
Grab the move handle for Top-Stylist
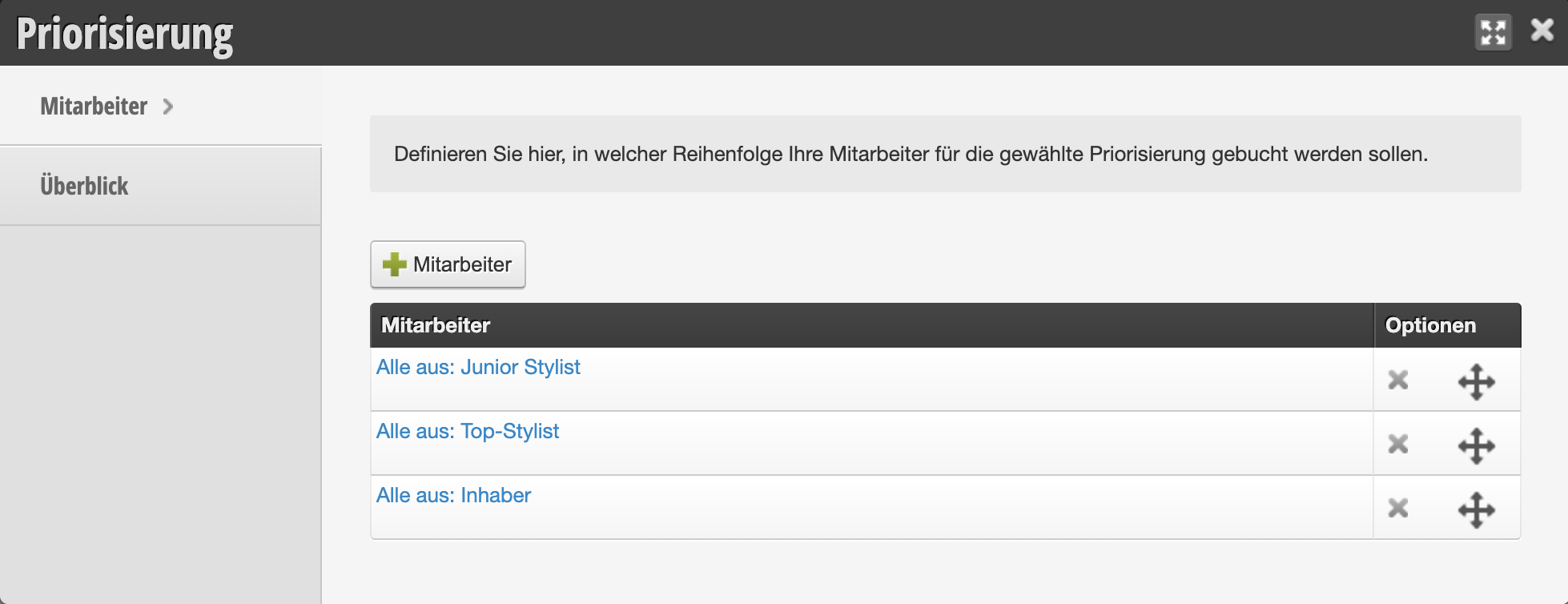click(1477, 446)
